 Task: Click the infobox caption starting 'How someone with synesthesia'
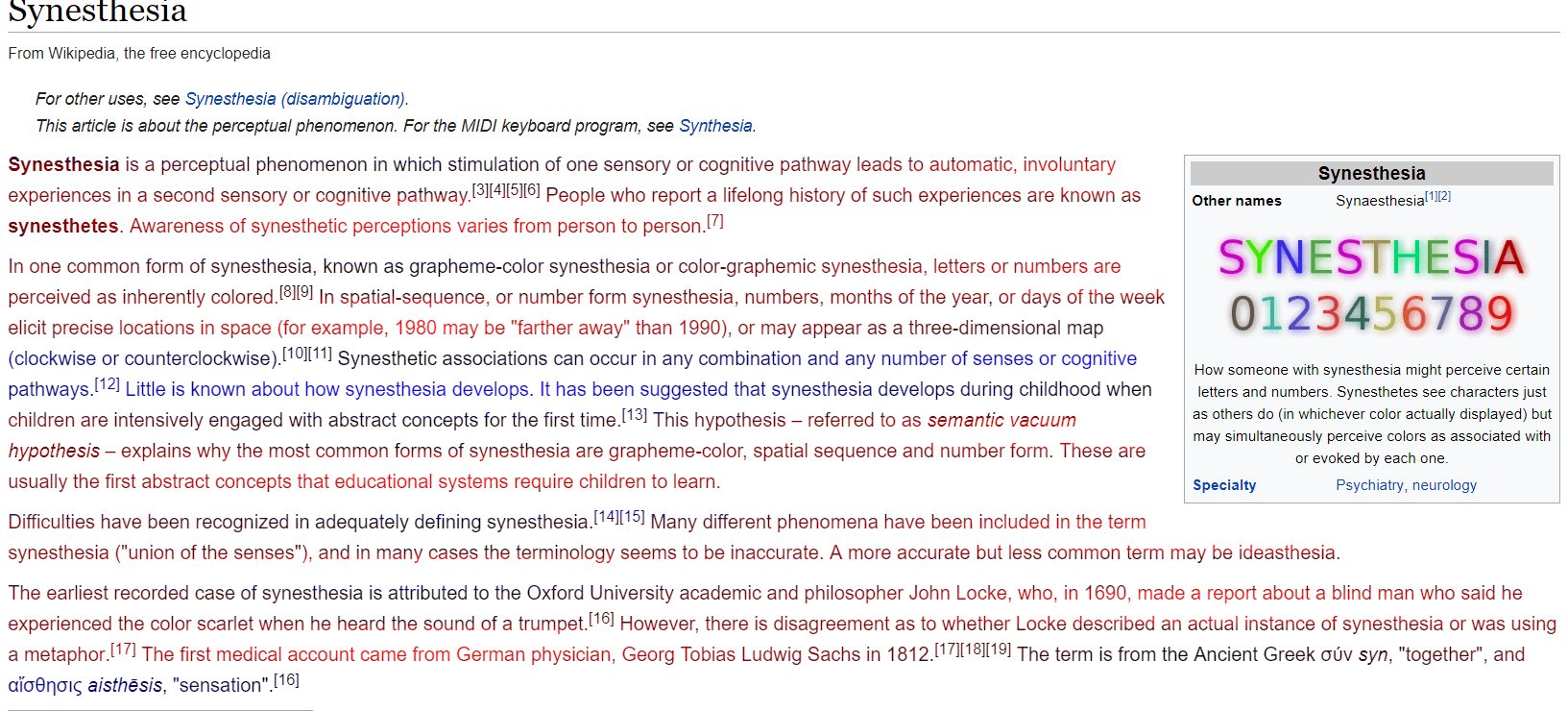(1372, 414)
